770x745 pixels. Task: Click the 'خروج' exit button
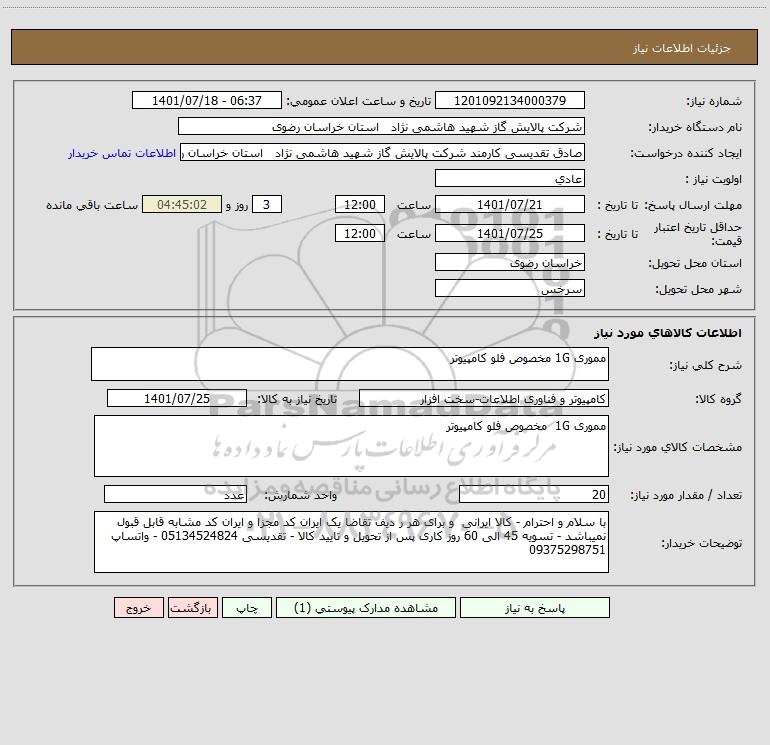(x=138, y=608)
